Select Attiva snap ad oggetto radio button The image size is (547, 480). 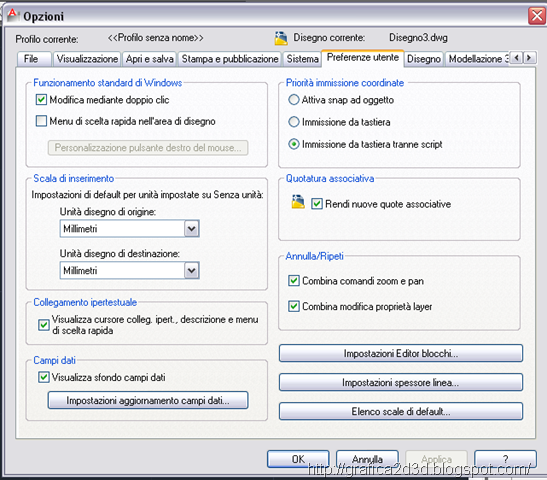coord(294,100)
